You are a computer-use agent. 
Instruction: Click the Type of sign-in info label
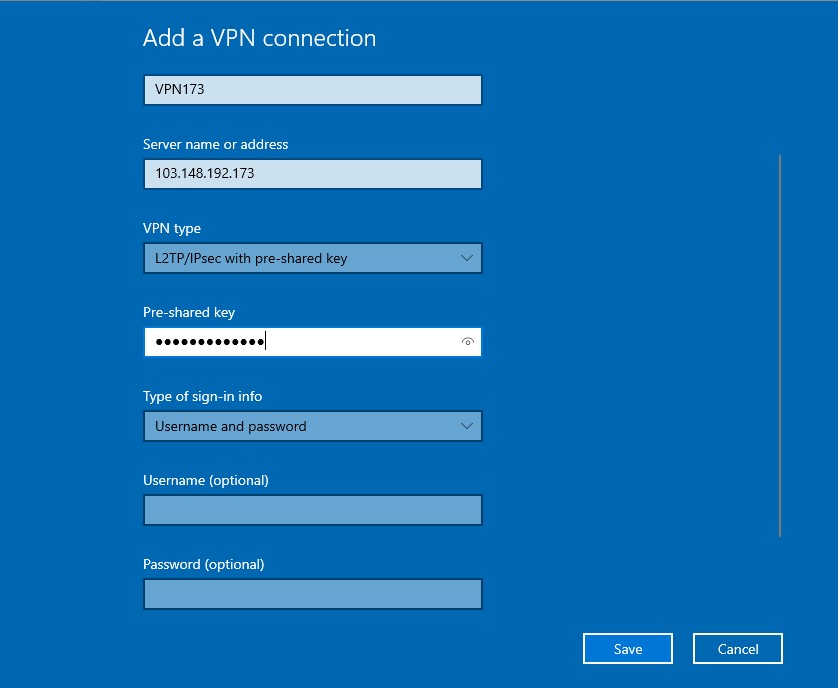tap(203, 396)
